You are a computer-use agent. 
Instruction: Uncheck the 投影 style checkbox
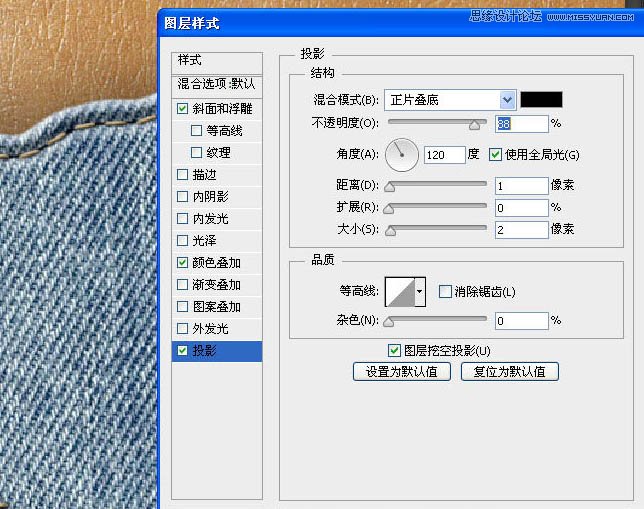(182, 350)
